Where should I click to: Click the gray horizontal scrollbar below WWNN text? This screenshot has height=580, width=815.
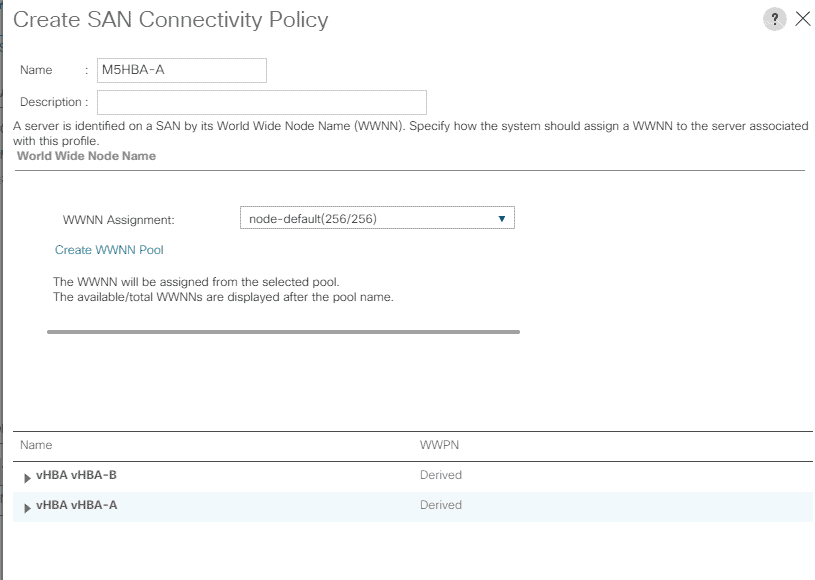tap(283, 332)
